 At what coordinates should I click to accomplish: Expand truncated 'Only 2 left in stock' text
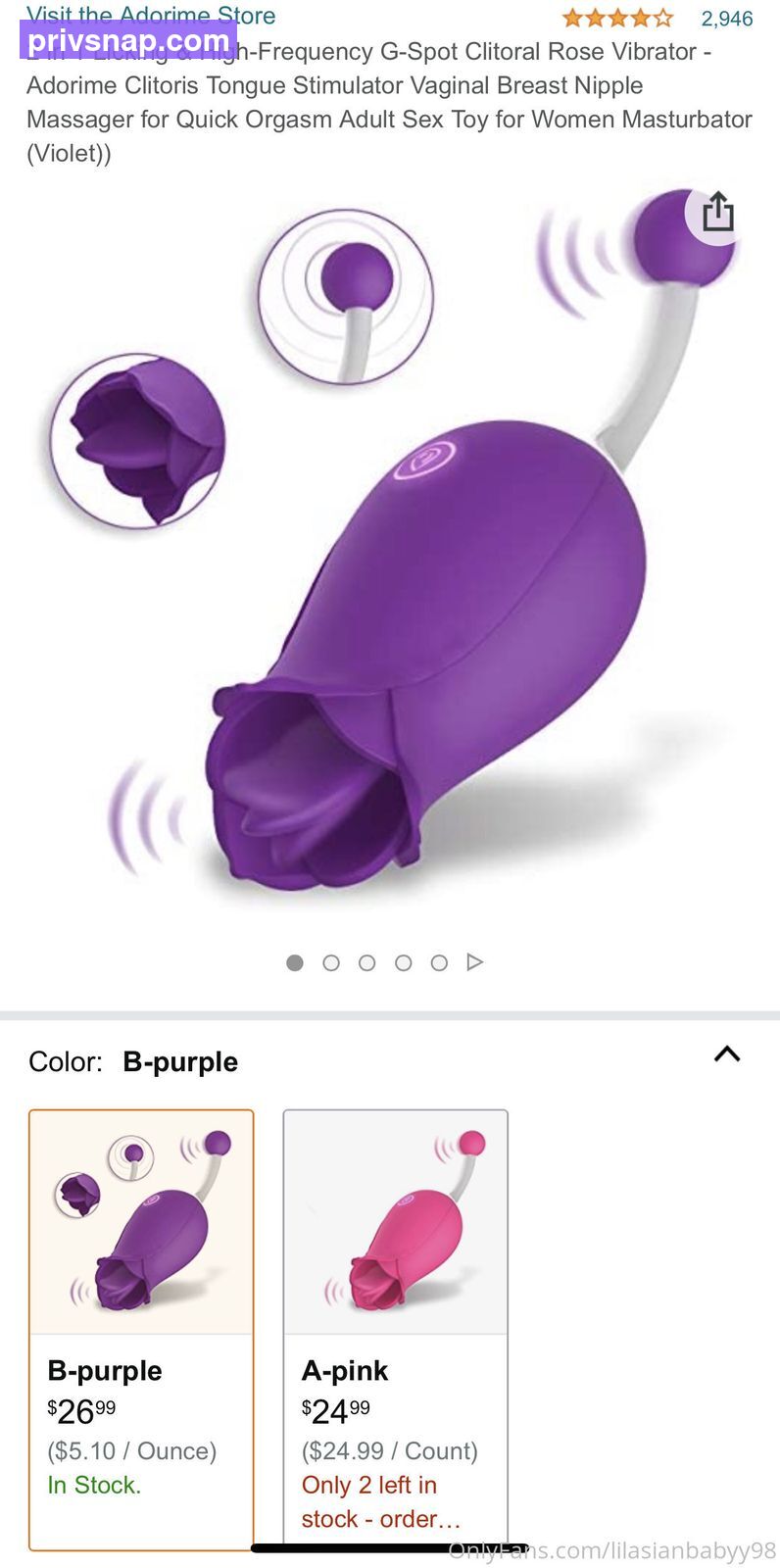tap(381, 1502)
